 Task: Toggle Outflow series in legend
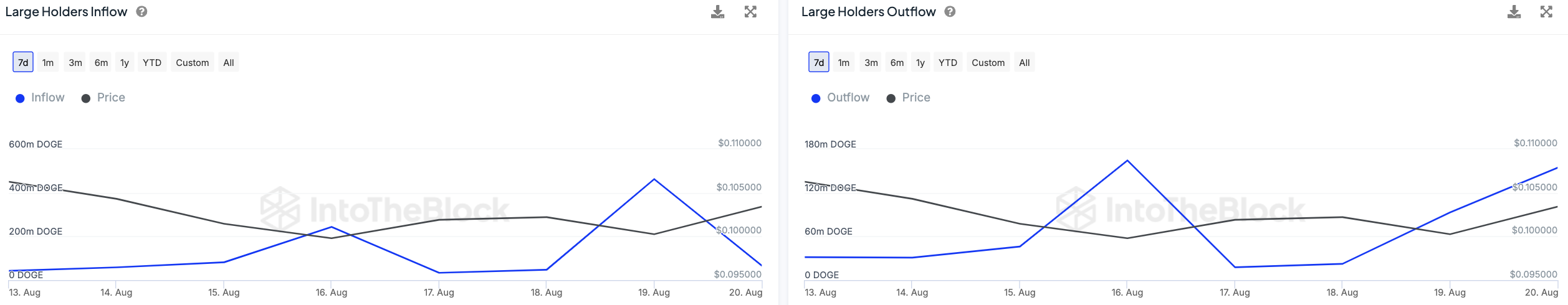(840, 98)
